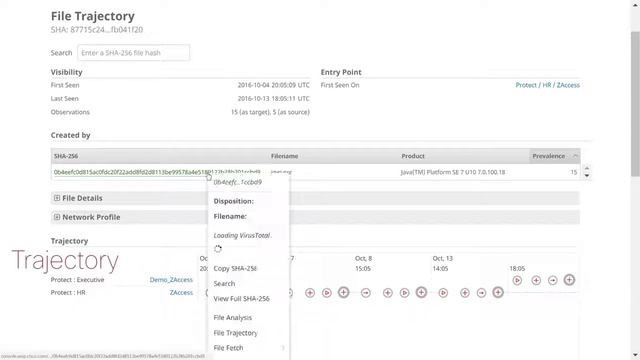Click the Protect : HR row label

(68, 293)
